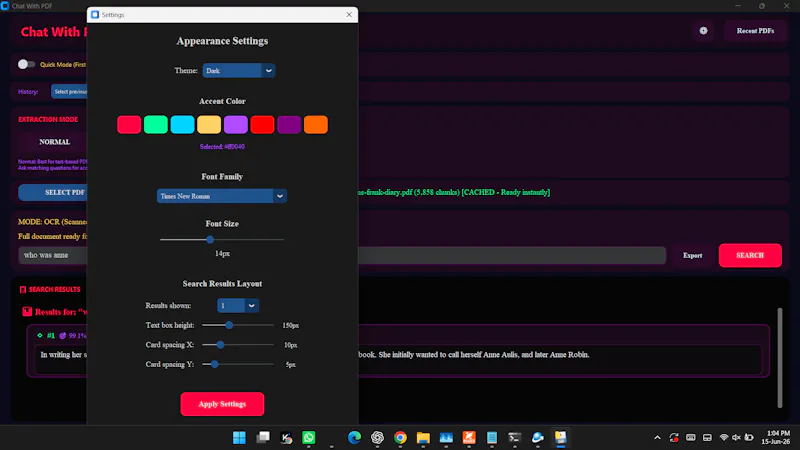Choose the dark purple accent swatch

[289, 124]
